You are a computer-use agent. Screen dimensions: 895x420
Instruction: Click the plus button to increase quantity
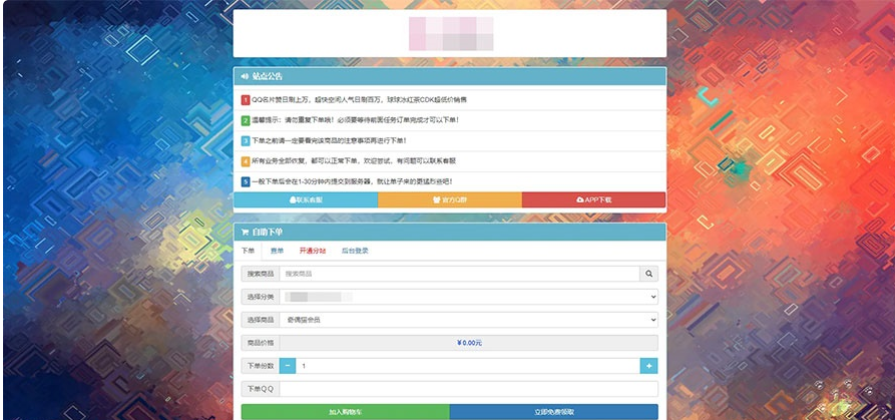649,366
